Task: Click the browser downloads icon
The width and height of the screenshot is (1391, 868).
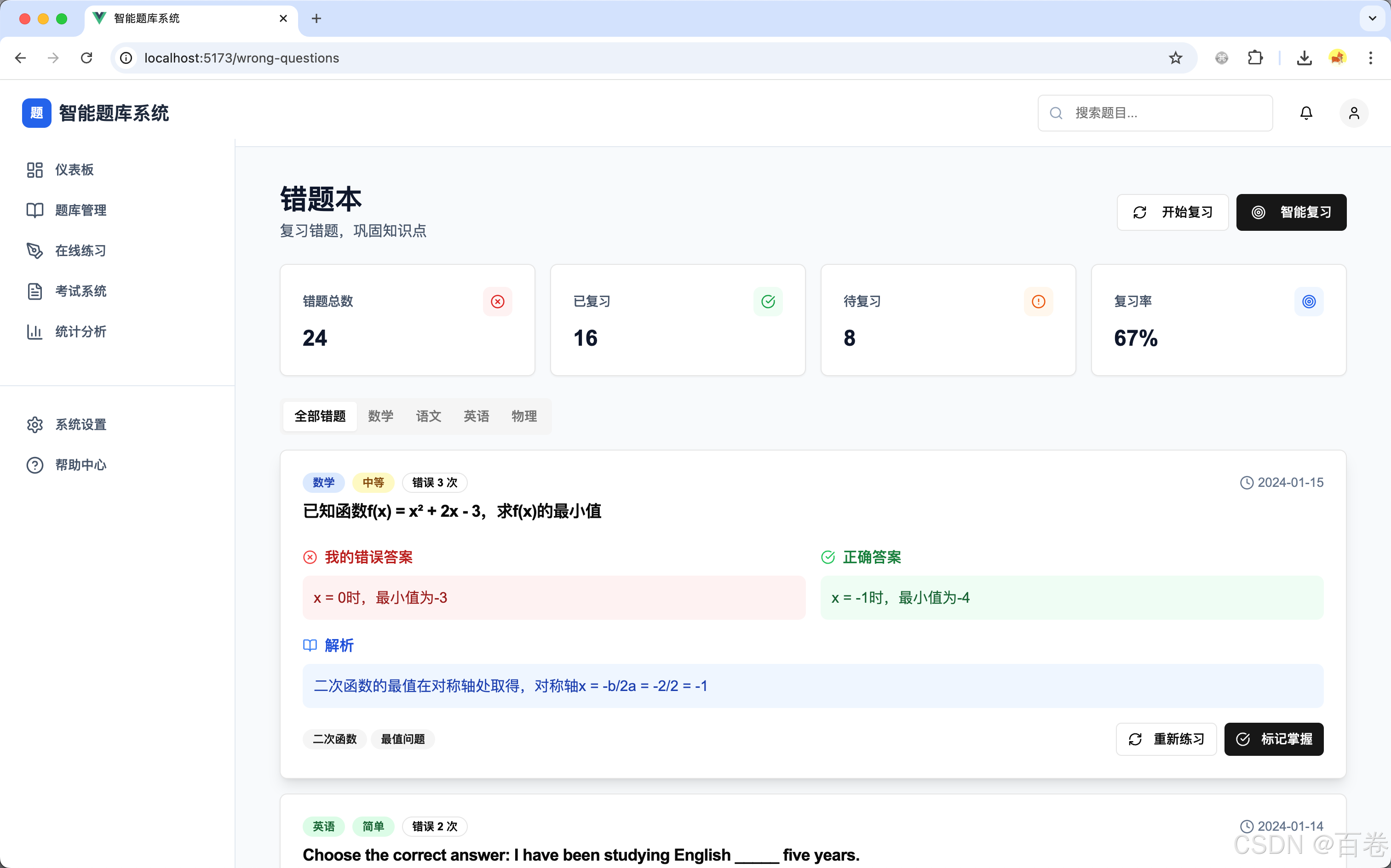Action: (1304, 57)
